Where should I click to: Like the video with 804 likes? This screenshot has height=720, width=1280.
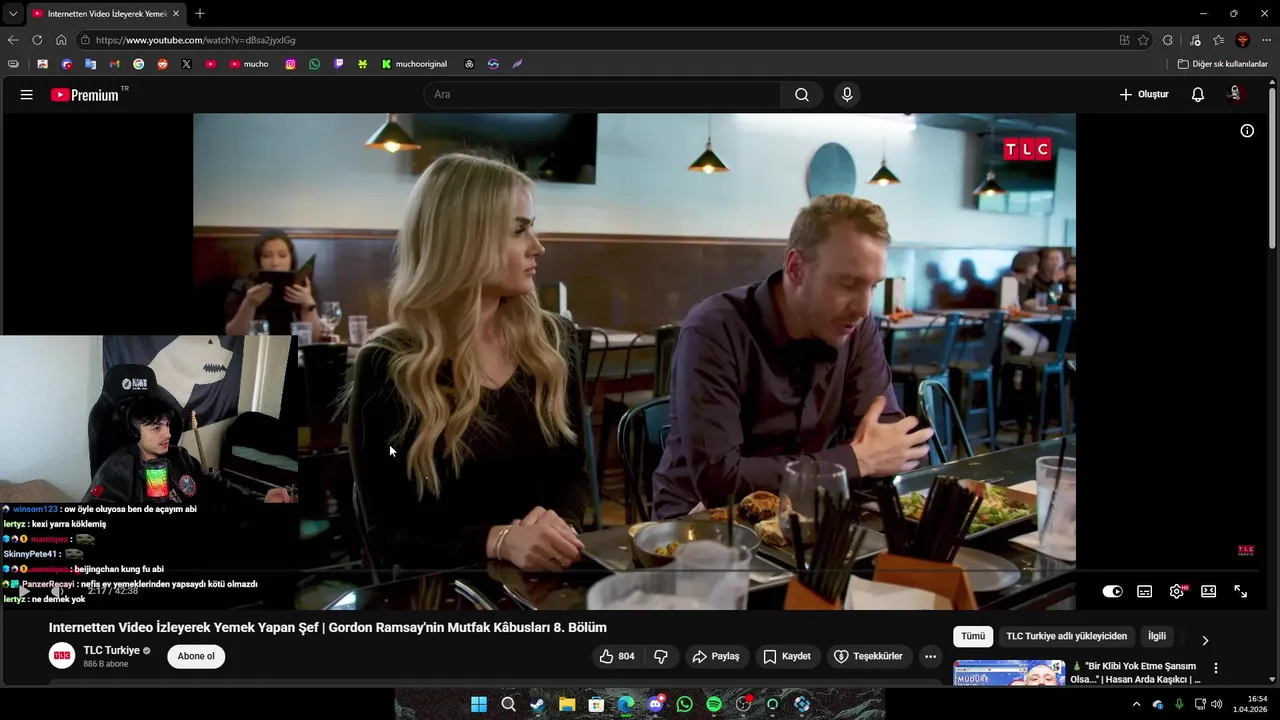click(x=617, y=656)
